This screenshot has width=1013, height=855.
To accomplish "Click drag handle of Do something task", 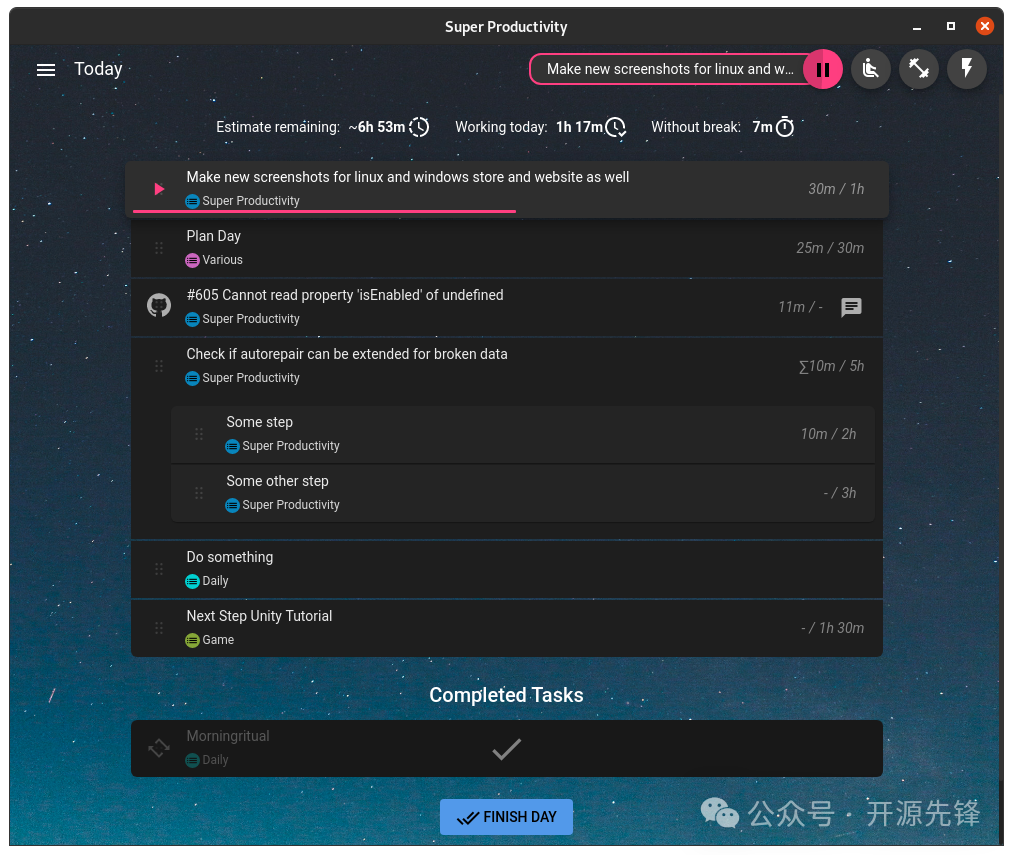I will (159, 569).
